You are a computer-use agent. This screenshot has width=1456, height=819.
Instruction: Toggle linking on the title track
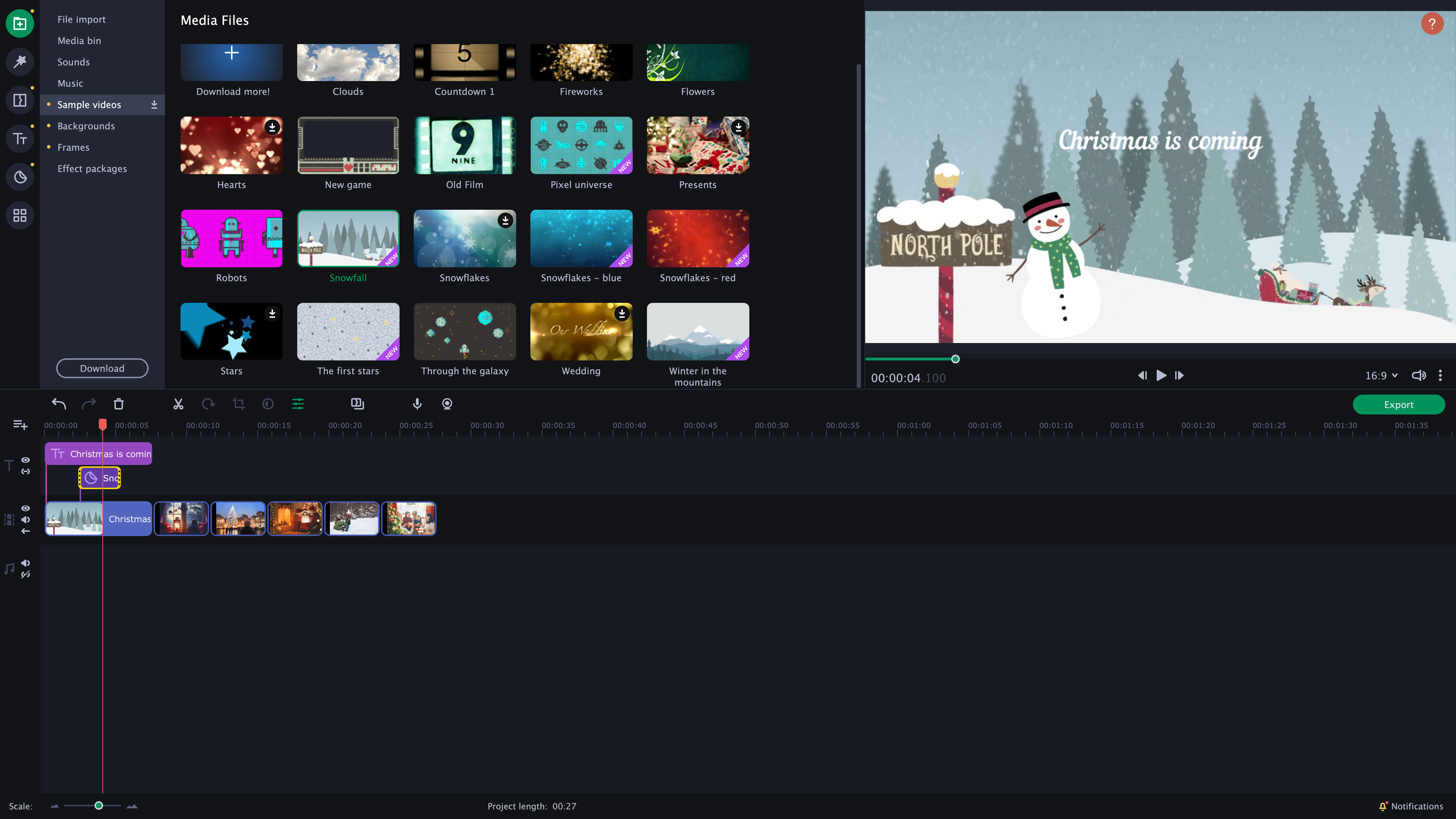26,471
